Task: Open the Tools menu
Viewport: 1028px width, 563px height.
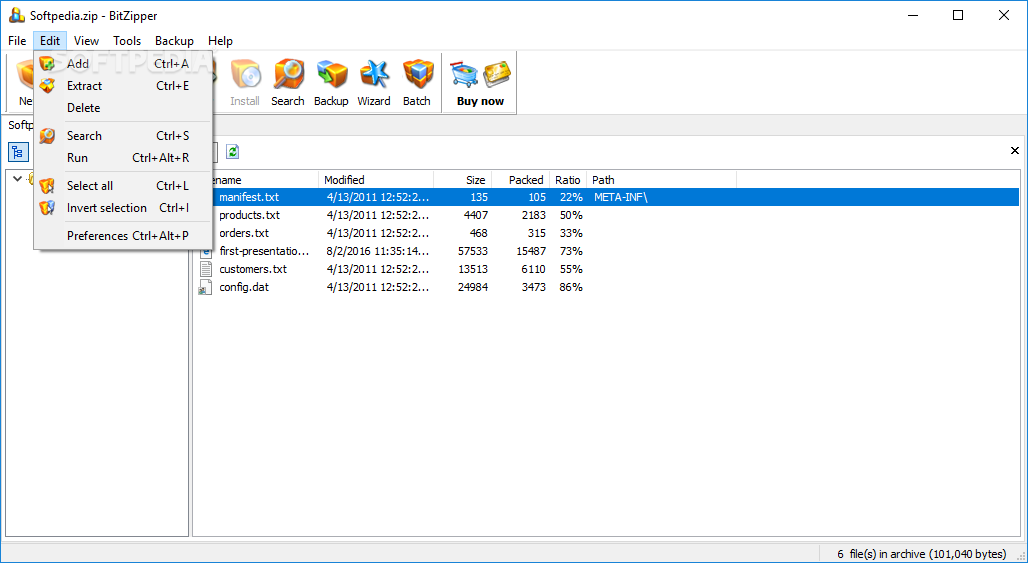Action: tap(127, 41)
